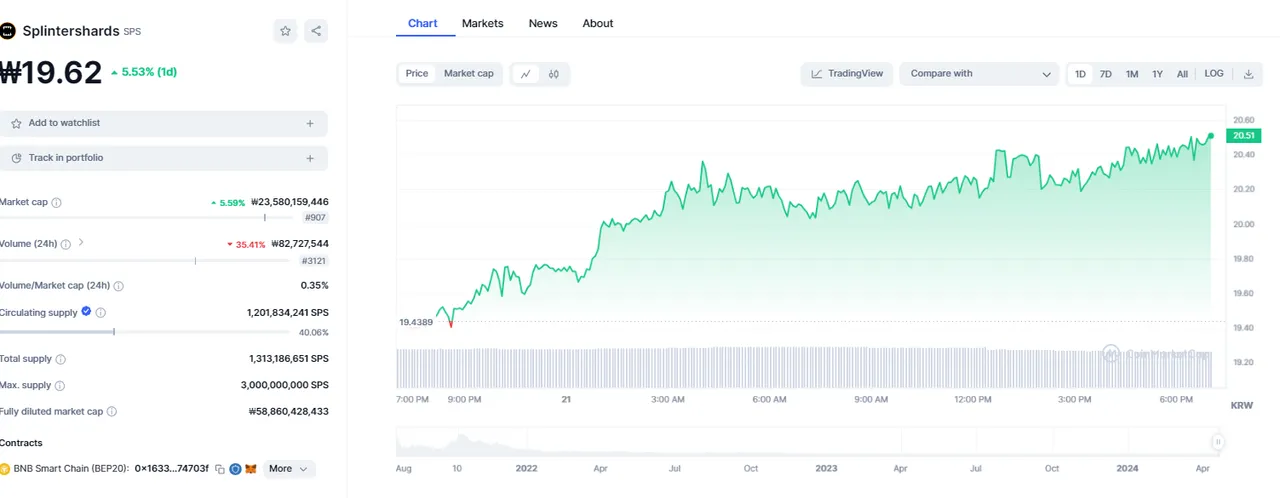Viewport: 1280px width, 498px height.
Task: Select Market cap chart mode
Action: pos(469,74)
